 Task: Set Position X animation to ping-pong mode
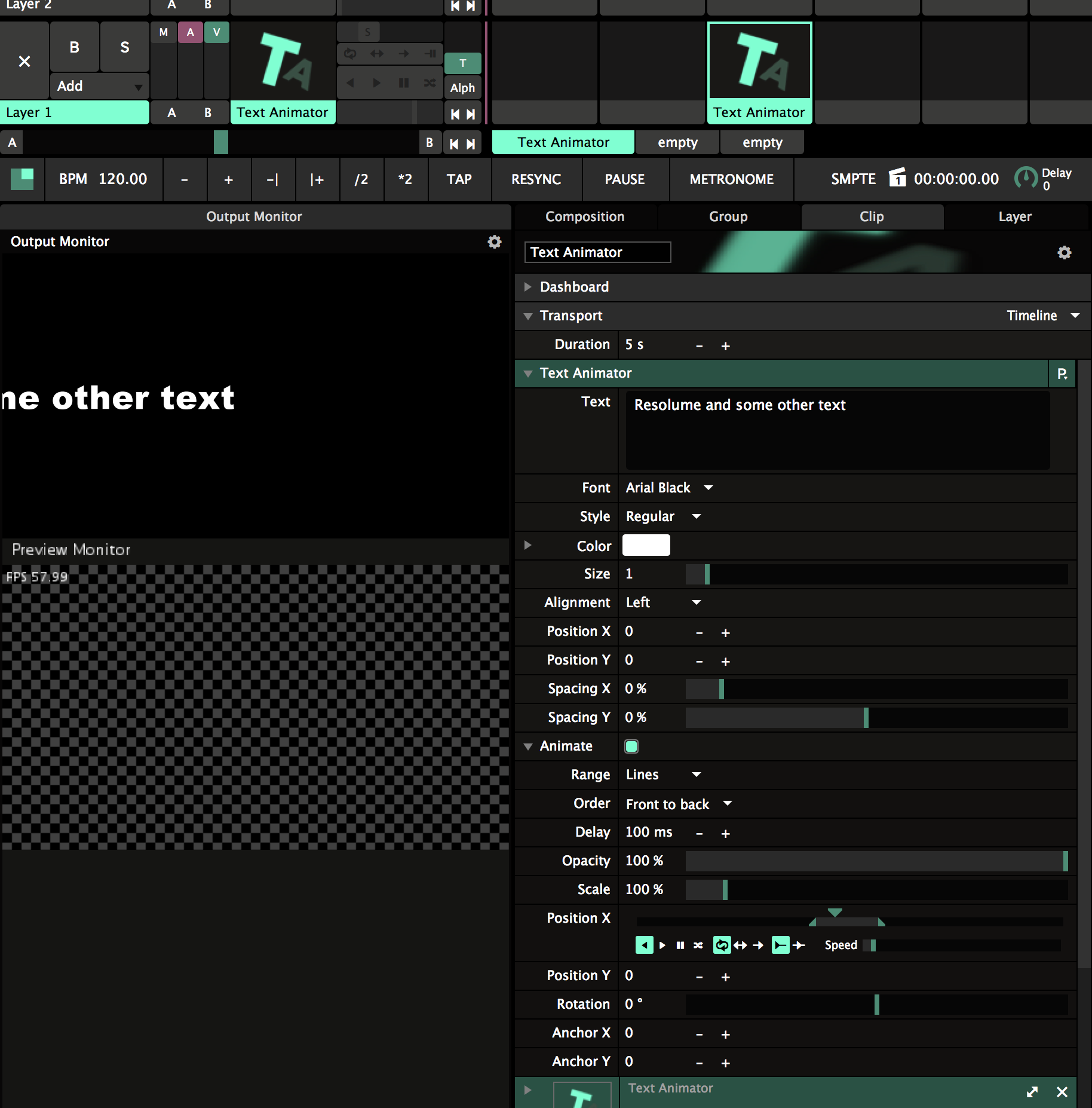[740, 945]
